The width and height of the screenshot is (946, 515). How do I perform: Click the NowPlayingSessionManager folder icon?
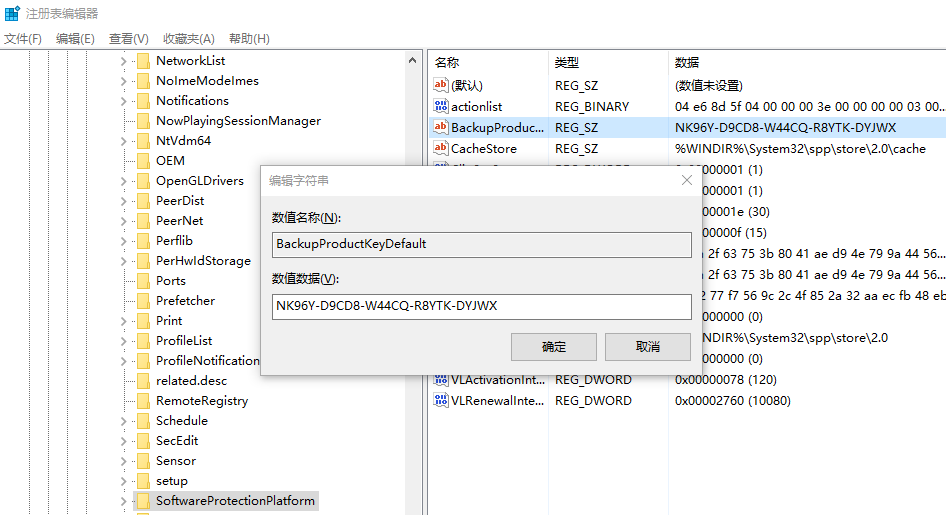point(143,121)
